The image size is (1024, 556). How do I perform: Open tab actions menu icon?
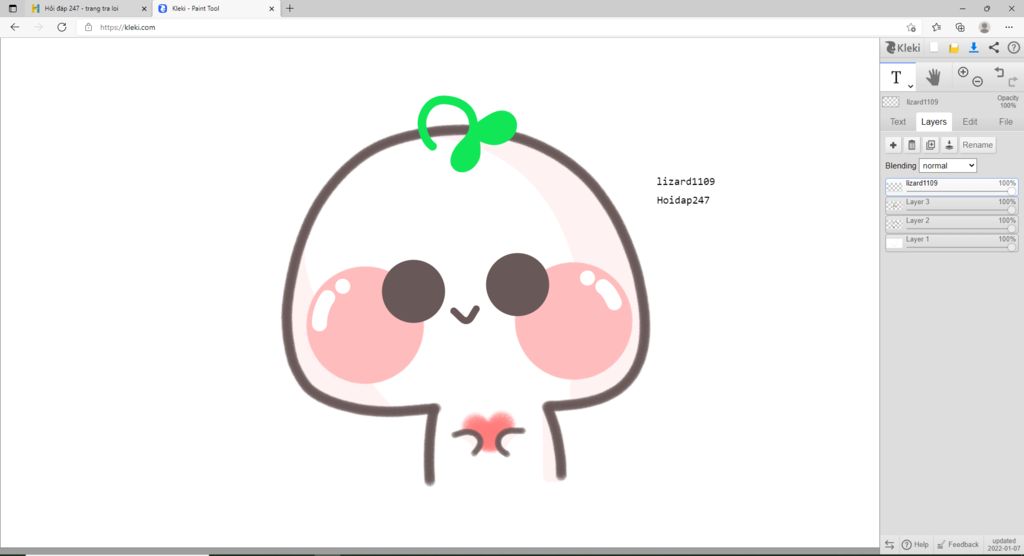(12, 8)
